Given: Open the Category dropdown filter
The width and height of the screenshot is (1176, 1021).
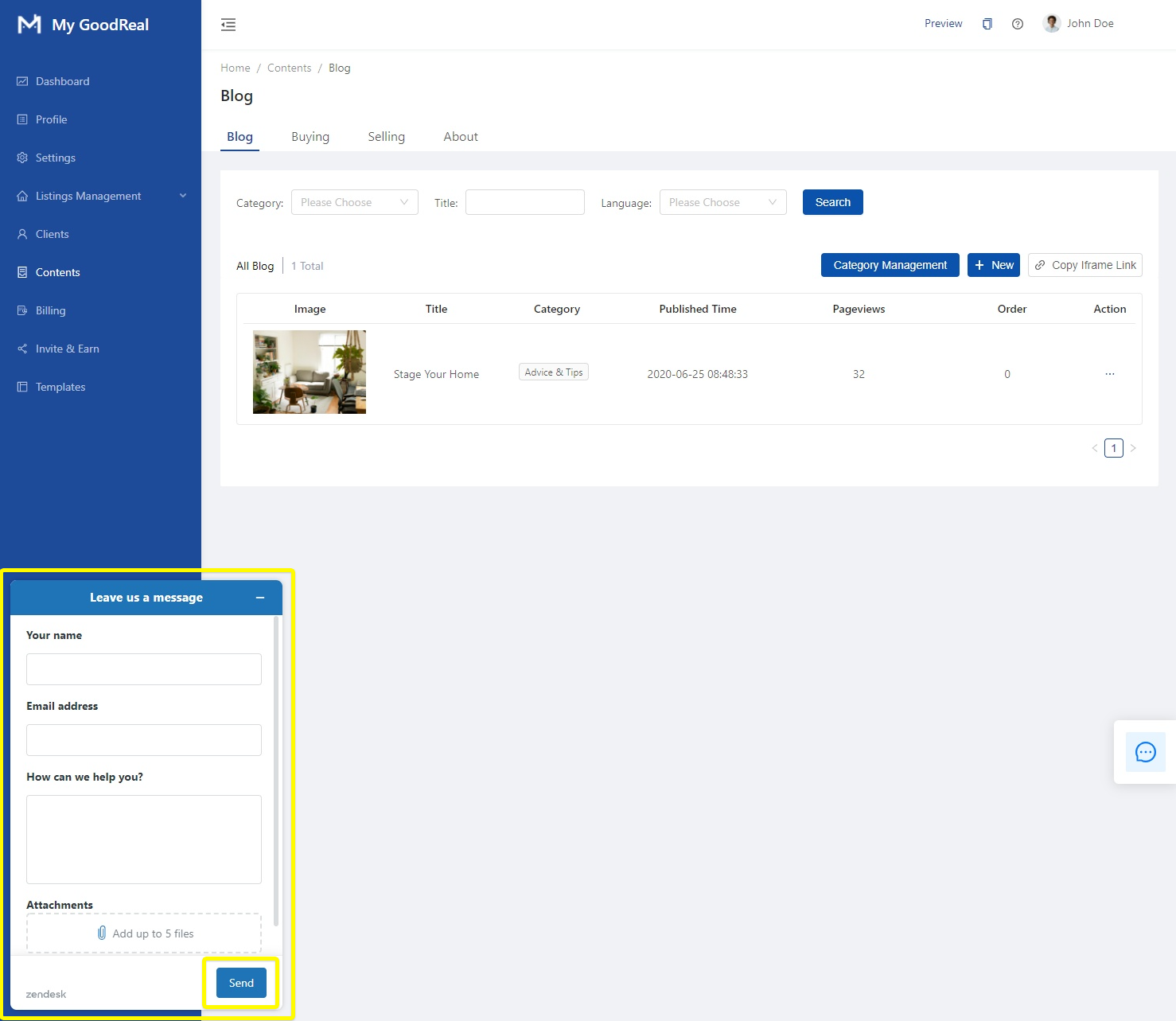Looking at the screenshot, I should click(x=354, y=202).
